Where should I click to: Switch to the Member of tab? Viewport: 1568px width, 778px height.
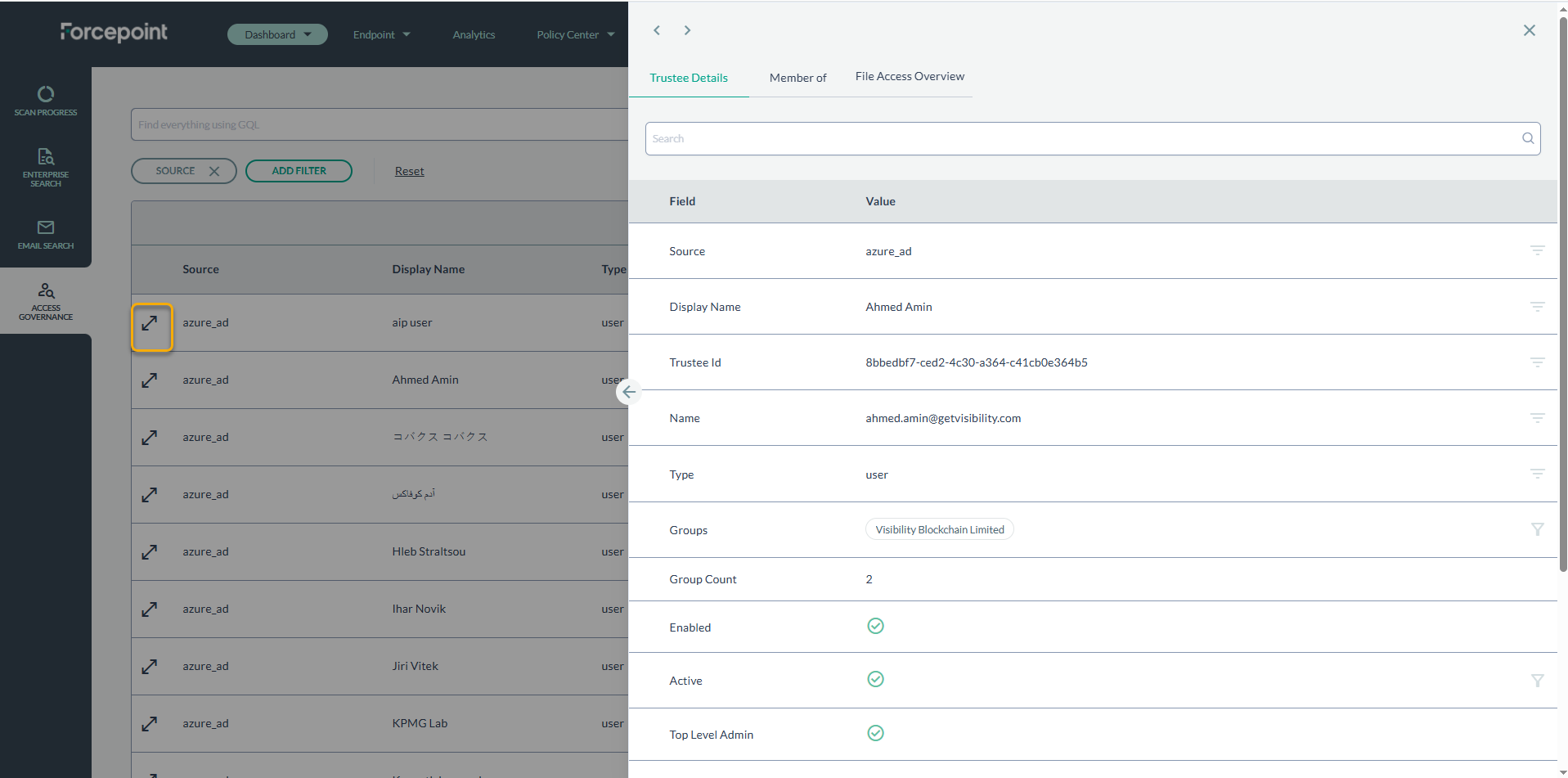click(797, 78)
